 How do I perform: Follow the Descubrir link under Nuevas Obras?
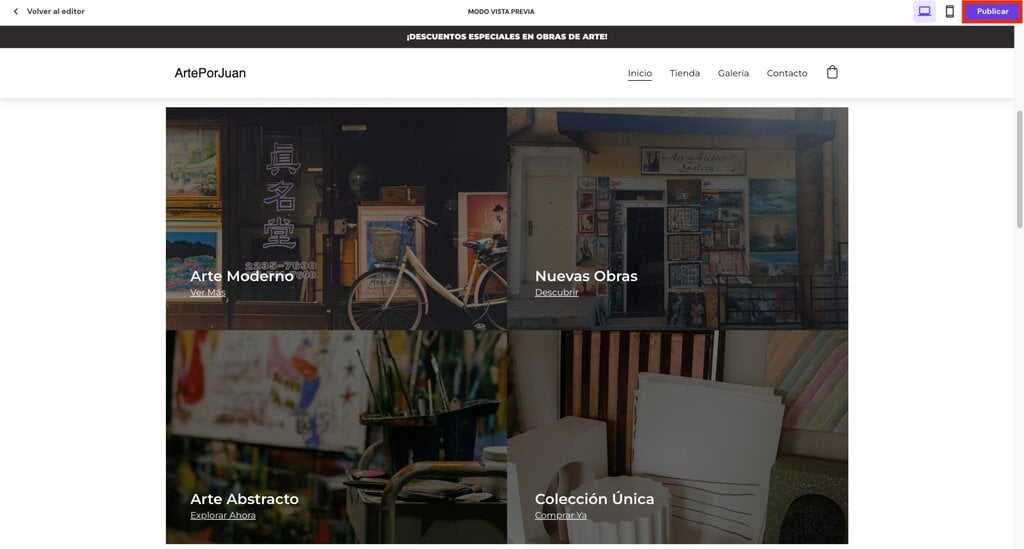point(556,292)
